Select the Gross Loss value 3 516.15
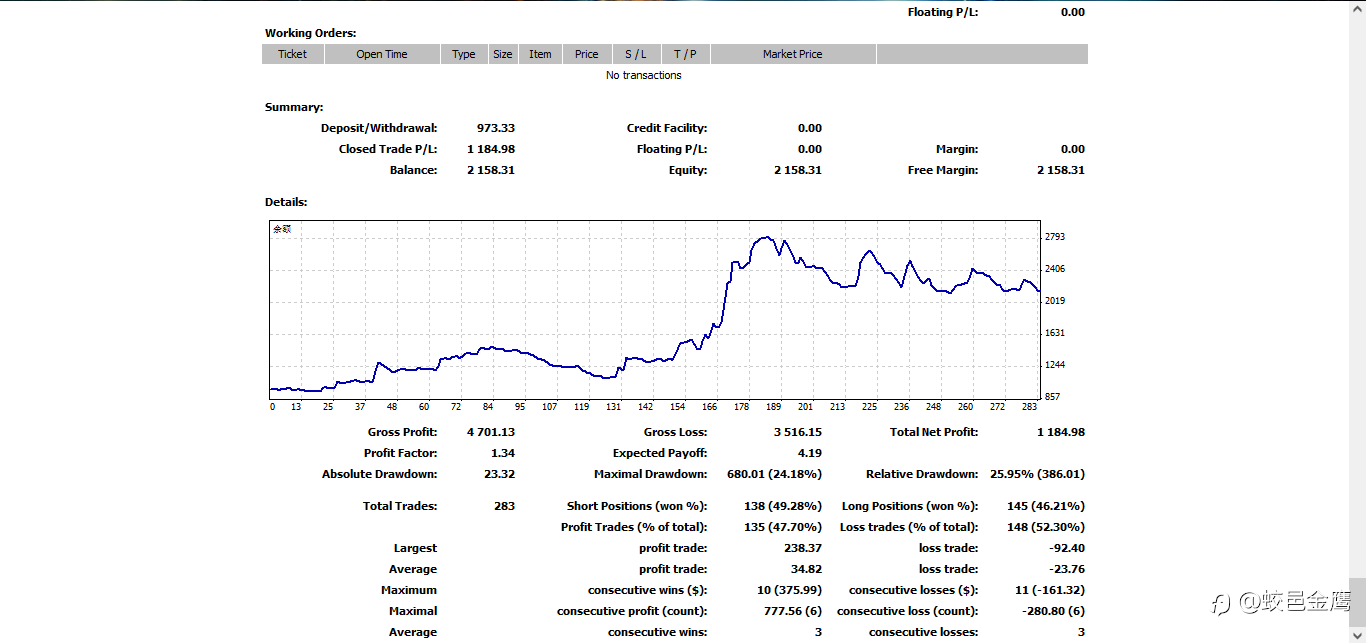Screen dimensions: 1366x643 798,432
